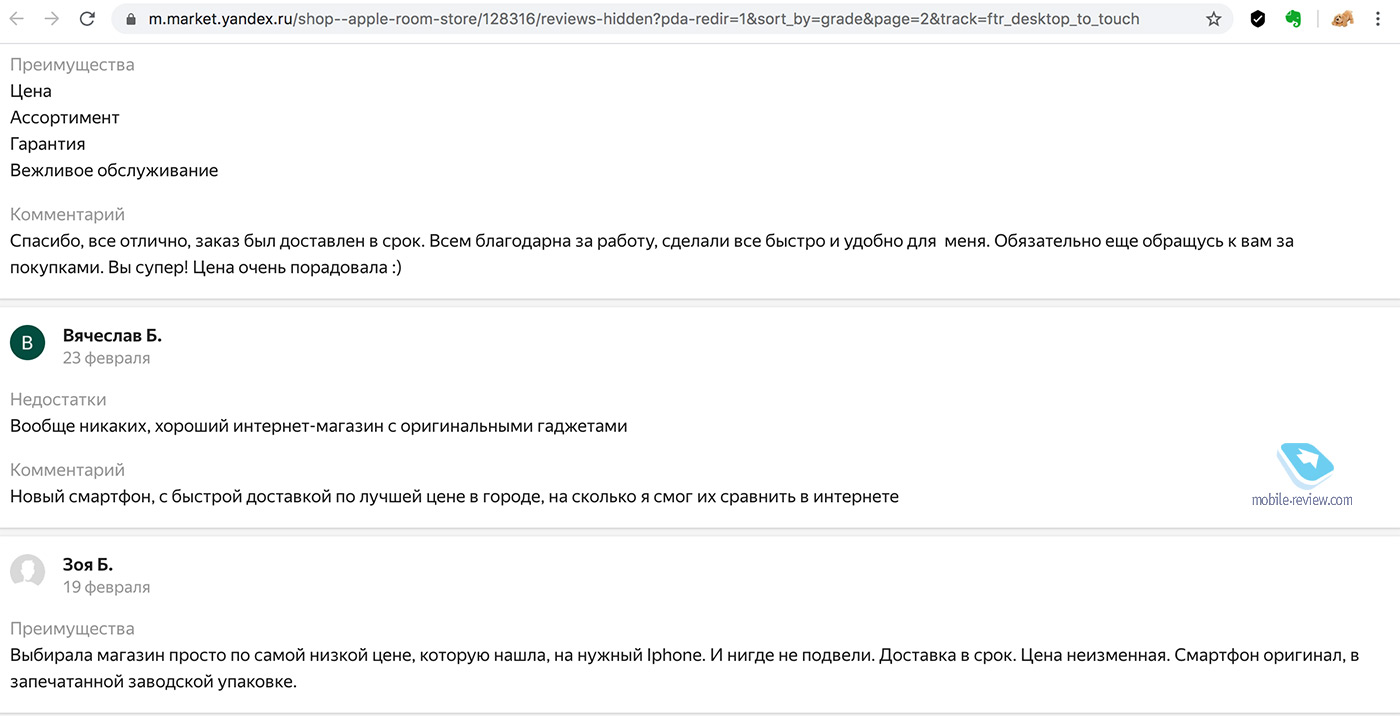This screenshot has height=716, width=1400.
Task: Bookmark this page with the star icon
Action: tap(1213, 19)
